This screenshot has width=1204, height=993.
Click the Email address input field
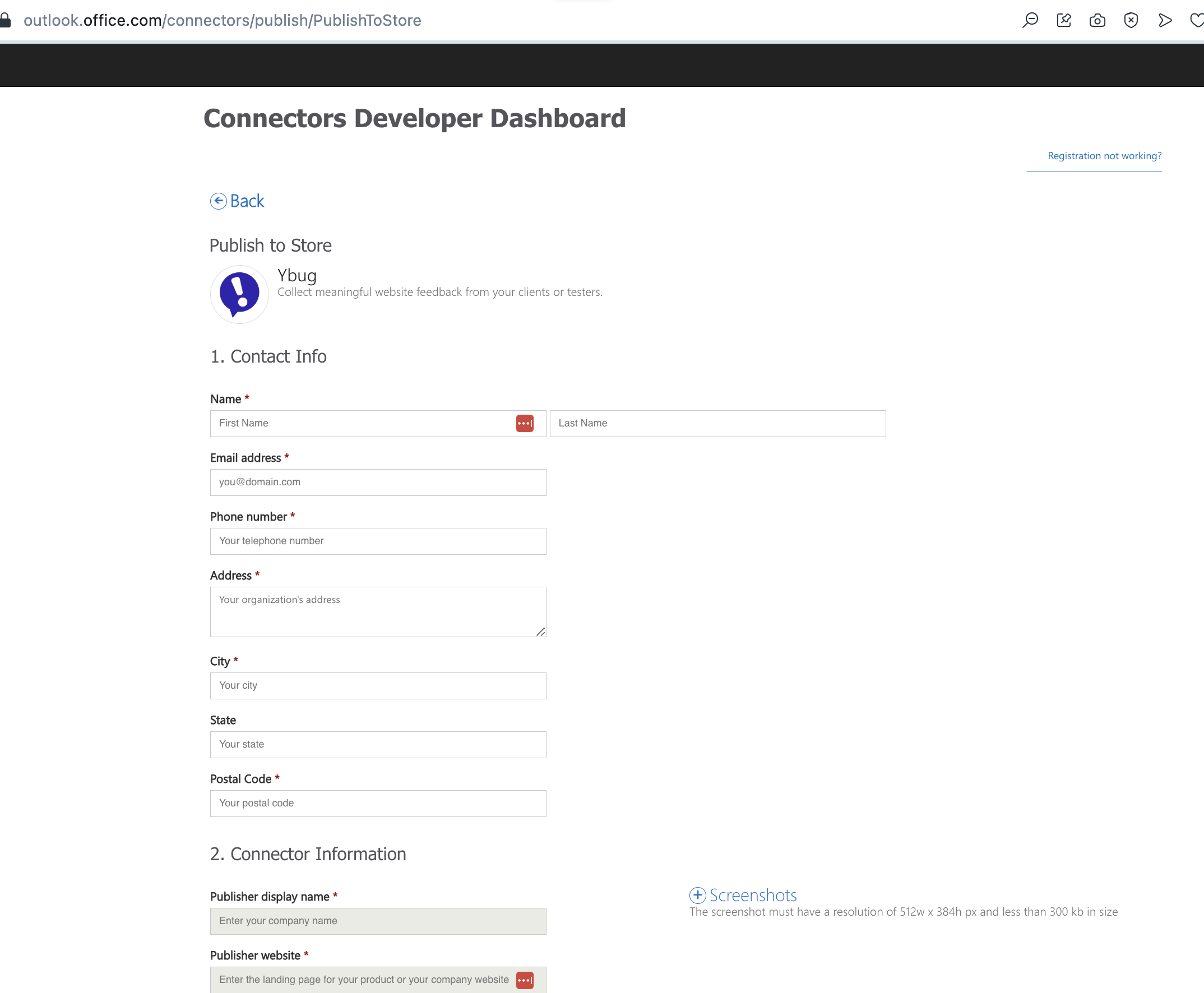378,482
